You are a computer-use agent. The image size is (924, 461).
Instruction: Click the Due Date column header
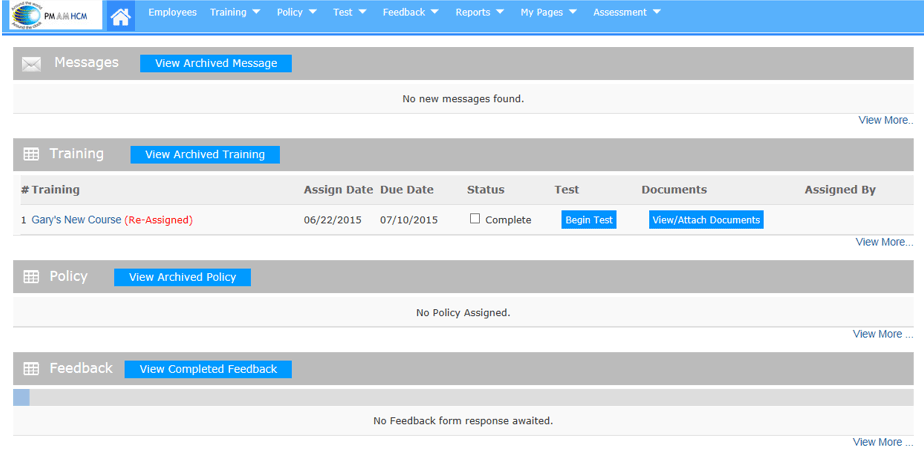pos(407,190)
